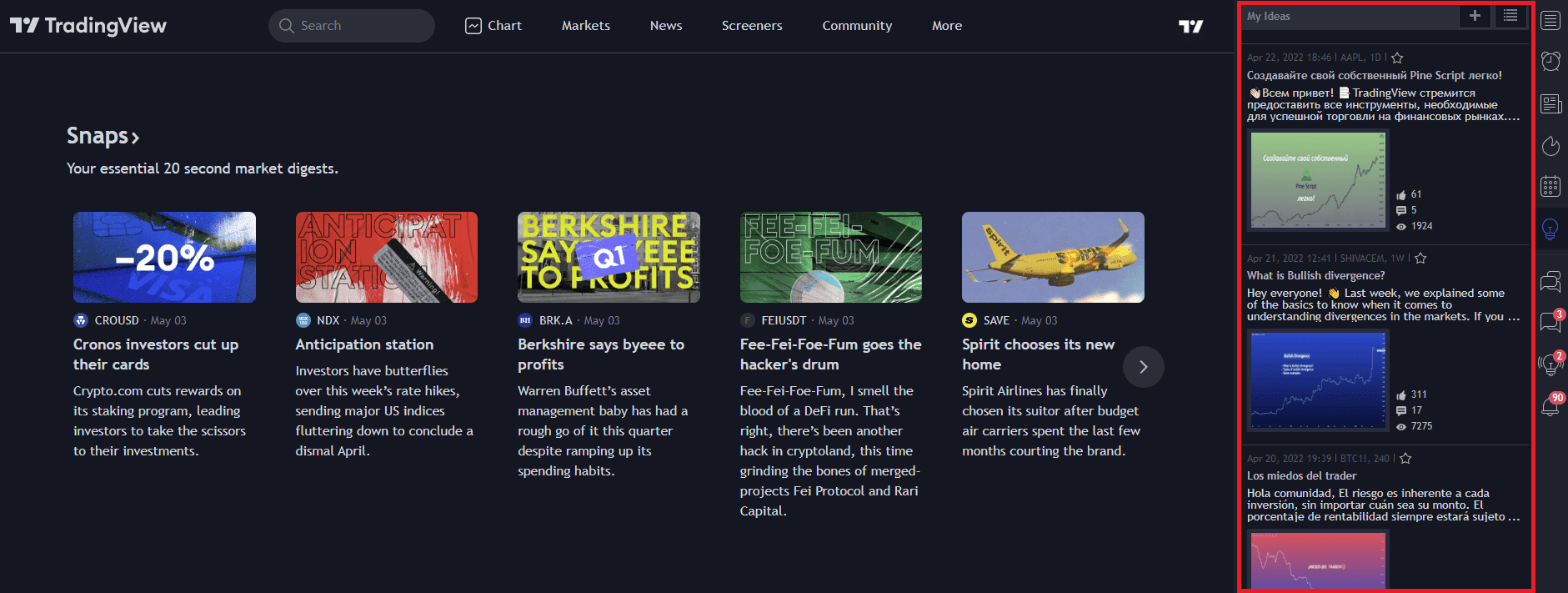Open green Pine Script idea chart thumbnail
This screenshot has height=593, width=1568.
click(1318, 179)
